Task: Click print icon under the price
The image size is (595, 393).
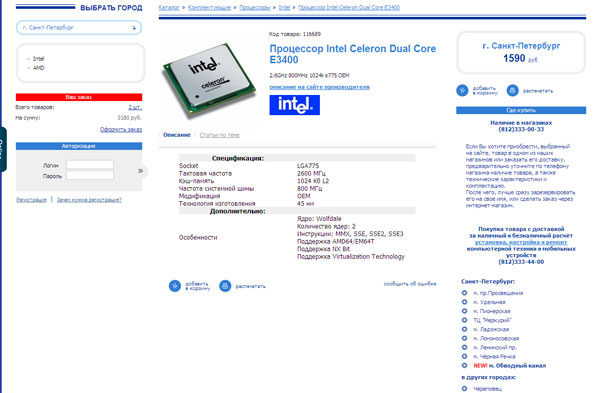Action: pyautogui.click(x=513, y=91)
